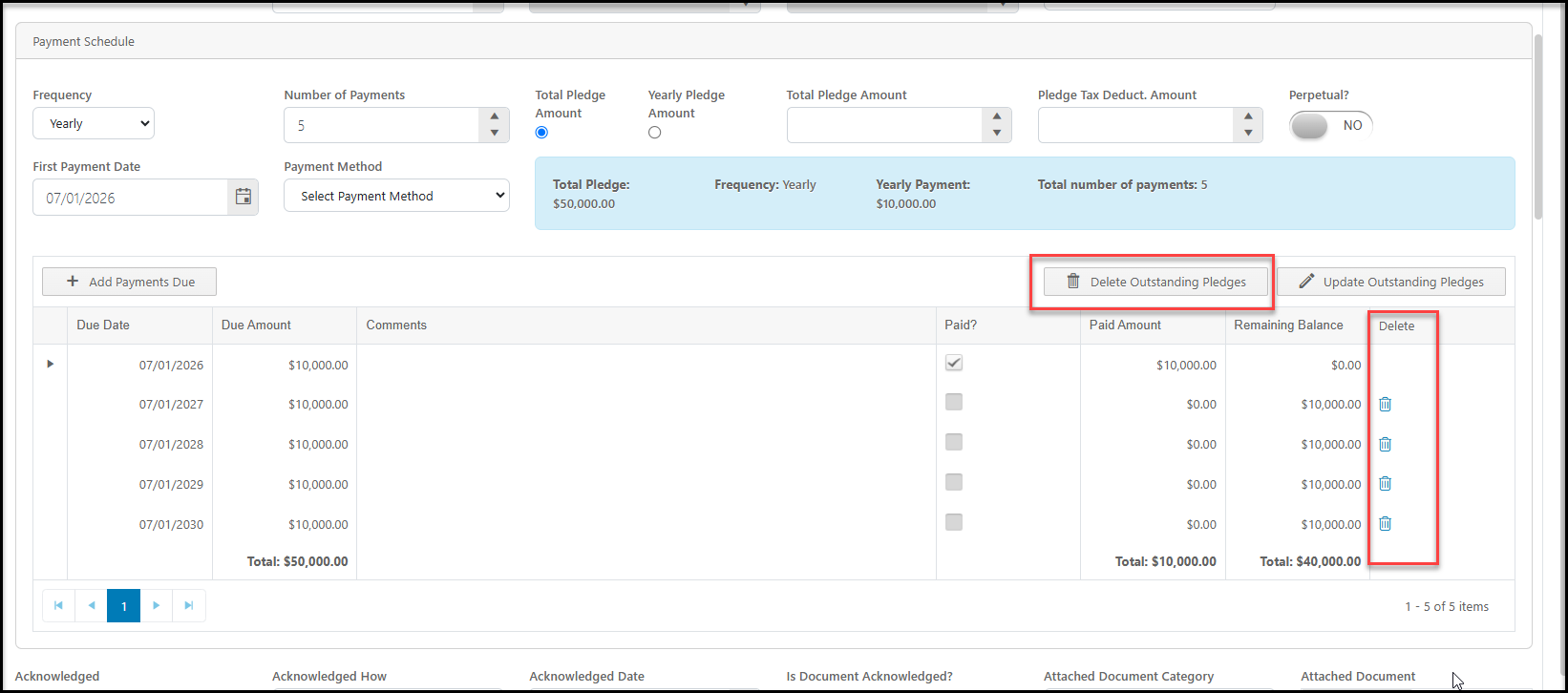Check Paid box for 07/01/2027

click(954, 403)
